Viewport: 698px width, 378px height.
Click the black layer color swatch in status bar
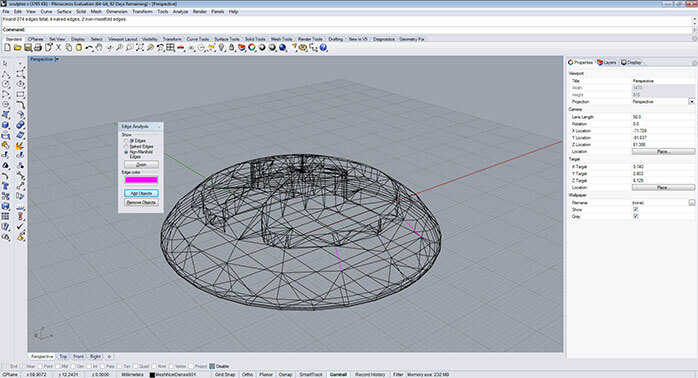(x=152, y=375)
